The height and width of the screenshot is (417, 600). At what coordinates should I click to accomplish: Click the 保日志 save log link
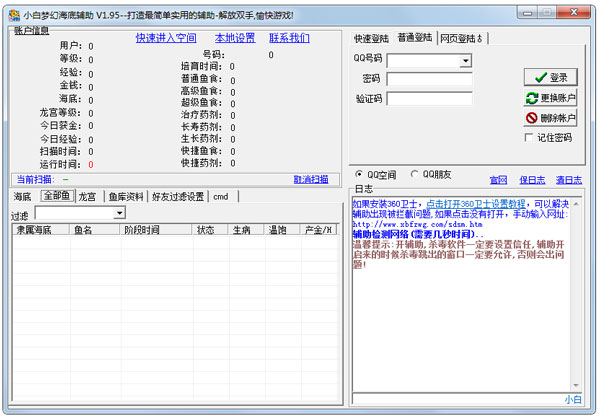[x=532, y=180]
